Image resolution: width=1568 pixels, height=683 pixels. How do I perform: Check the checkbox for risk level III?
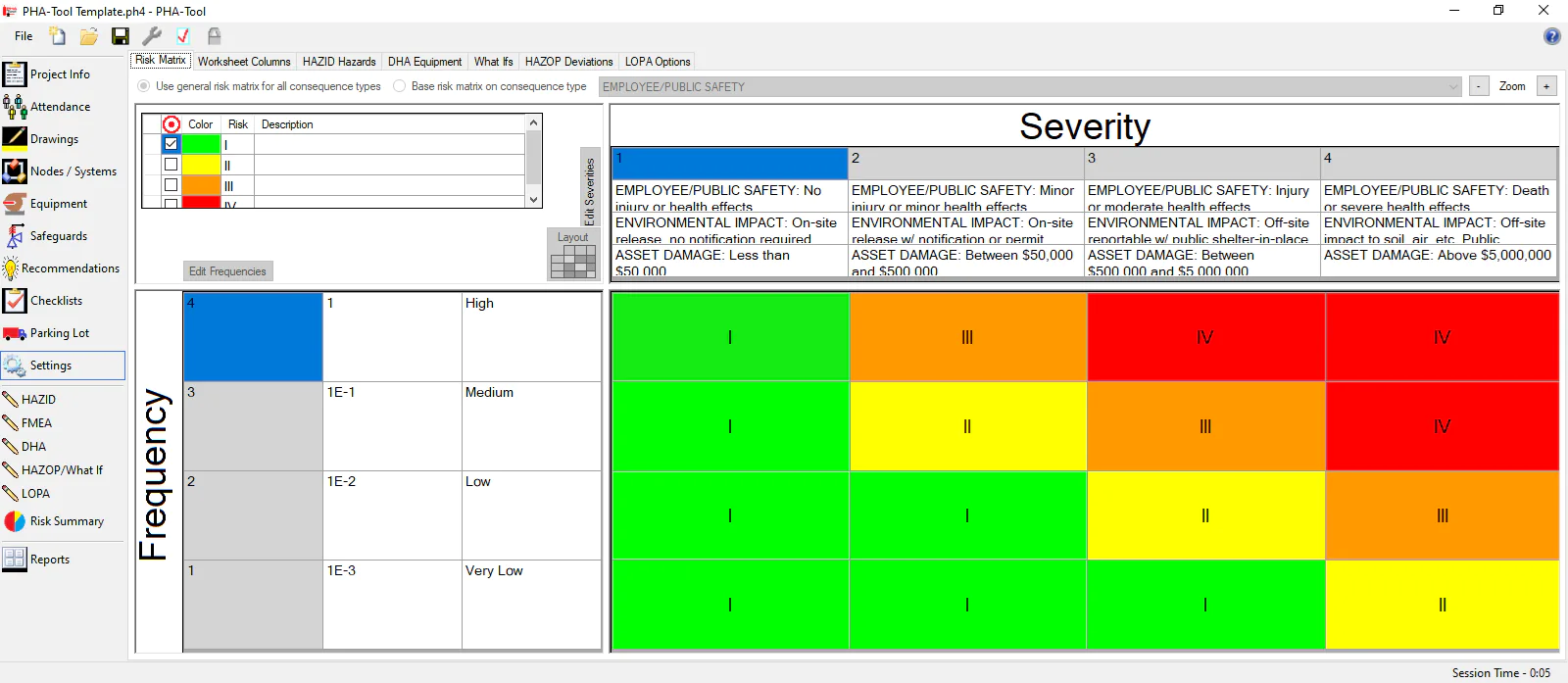[x=171, y=185]
